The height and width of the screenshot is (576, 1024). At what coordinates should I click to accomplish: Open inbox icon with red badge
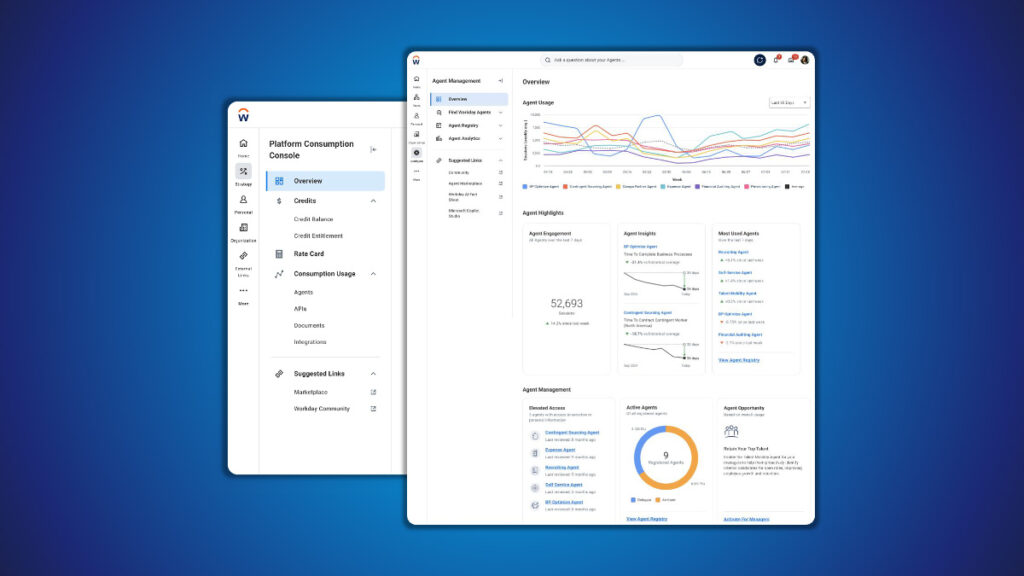coord(792,59)
